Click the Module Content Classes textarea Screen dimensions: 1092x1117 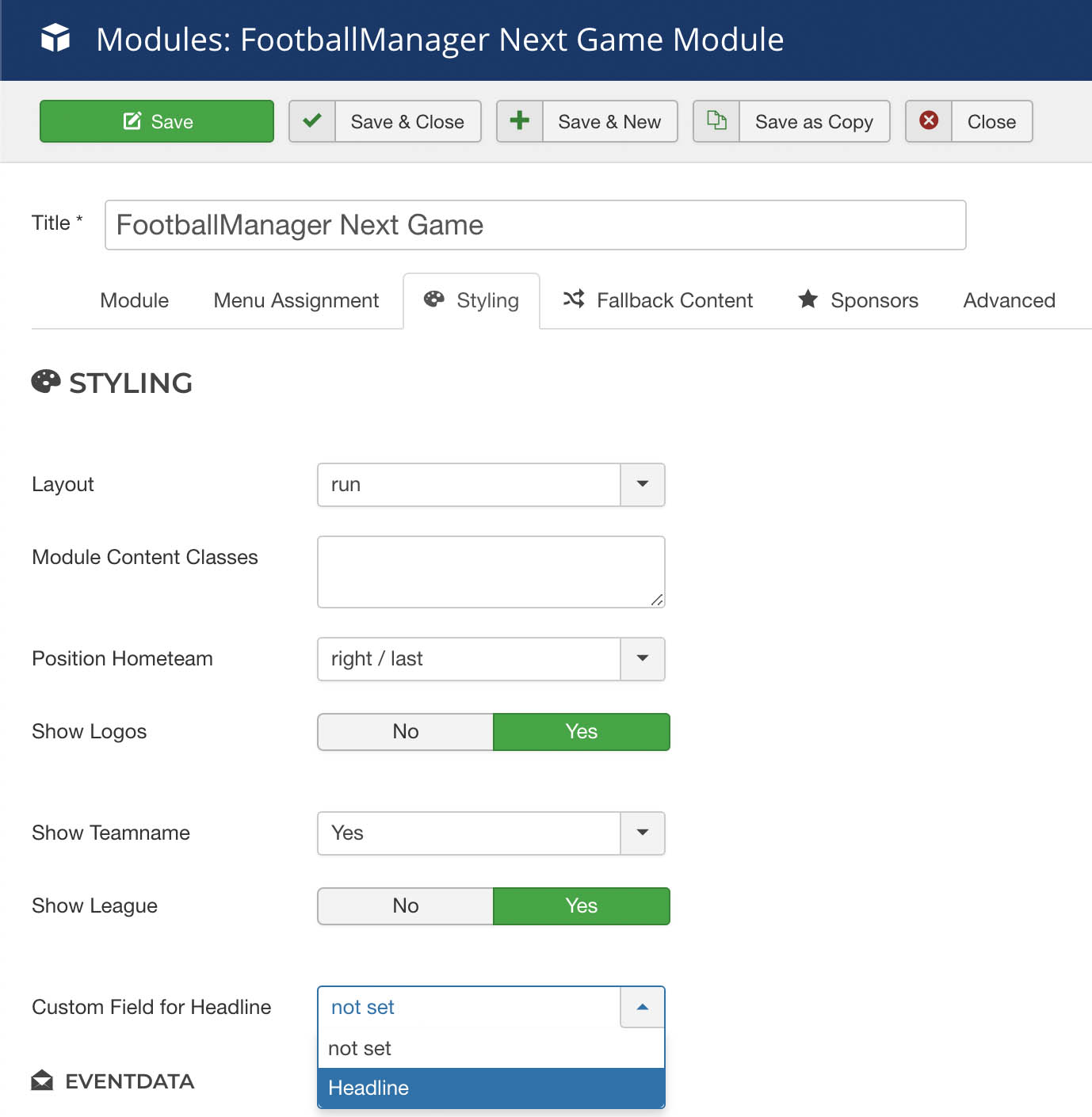point(491,572)
